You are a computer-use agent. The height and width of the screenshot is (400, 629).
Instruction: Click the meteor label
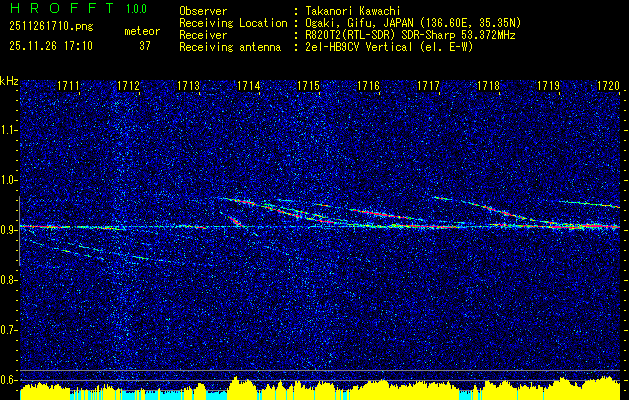(x=142, y=31)
